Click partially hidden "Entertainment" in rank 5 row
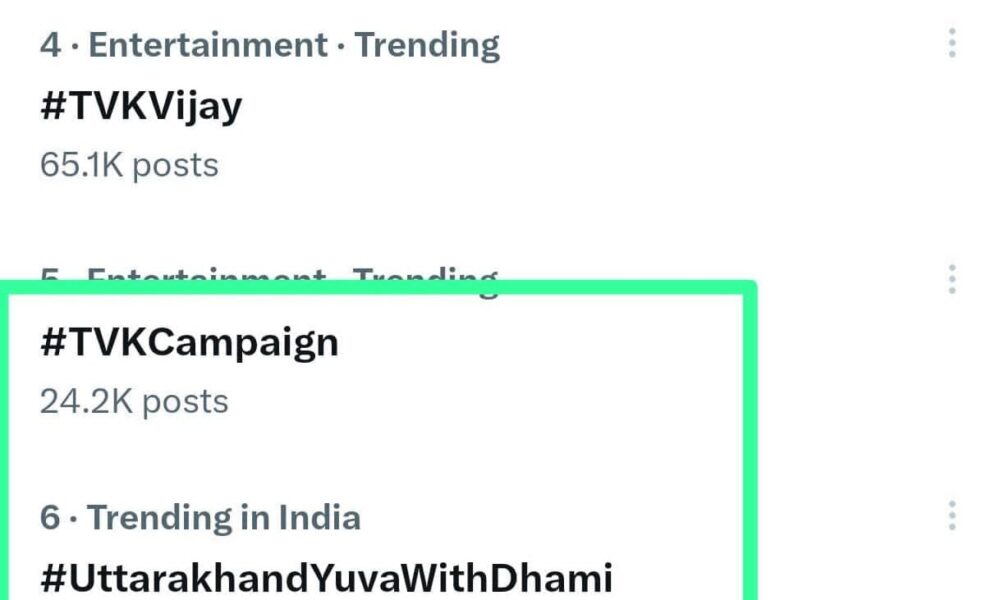The width and height of the screenshot is (1000, 600). (x=206, y=277)
